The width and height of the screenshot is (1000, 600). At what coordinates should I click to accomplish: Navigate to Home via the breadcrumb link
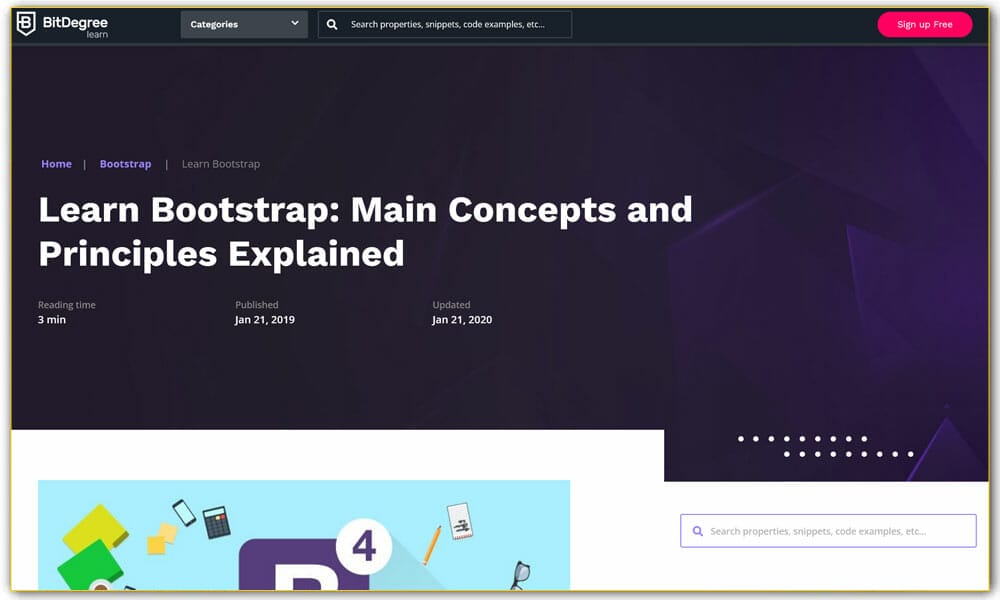(x=56, y=163)
